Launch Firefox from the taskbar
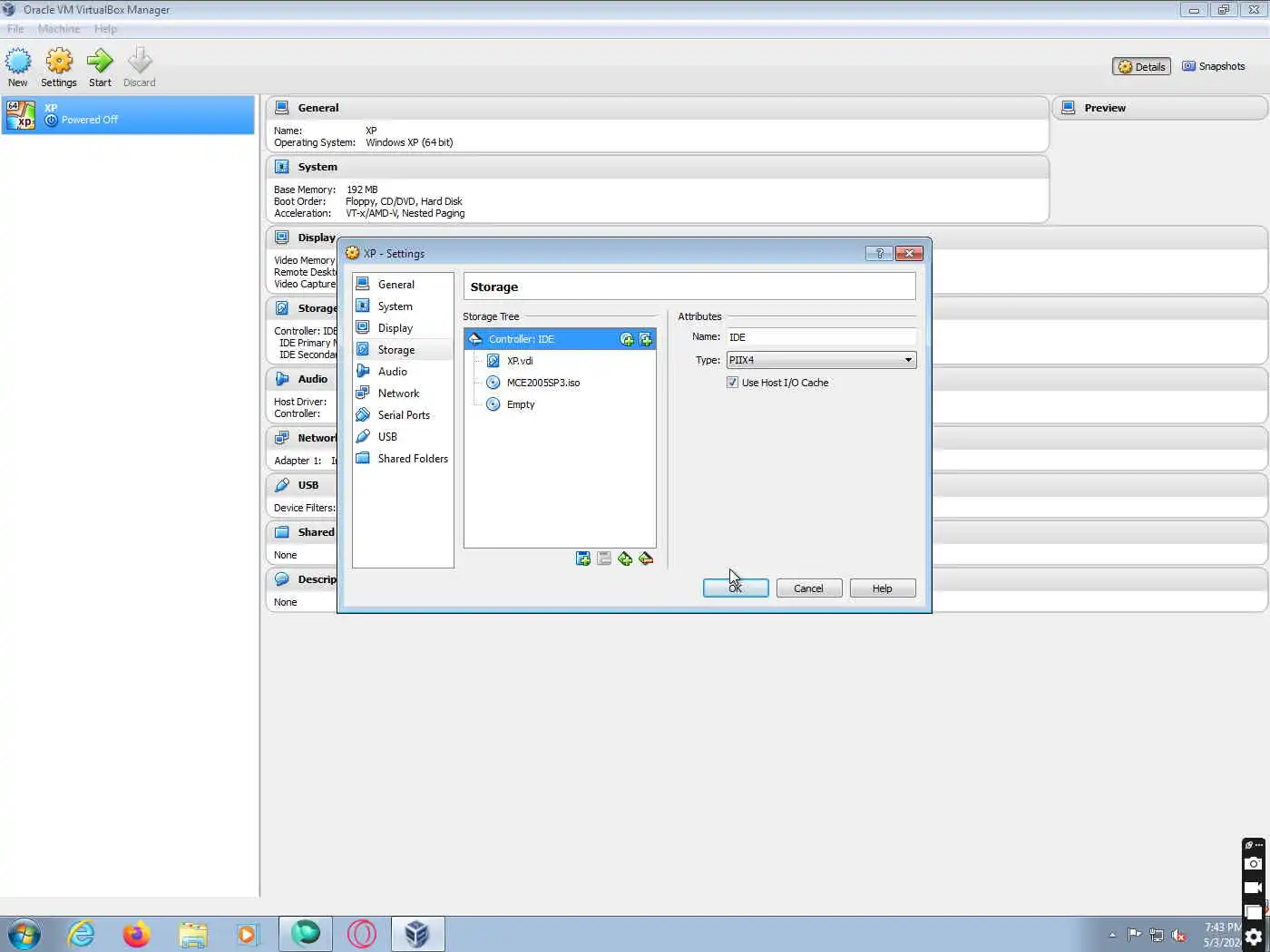 [x=136, y=934]
